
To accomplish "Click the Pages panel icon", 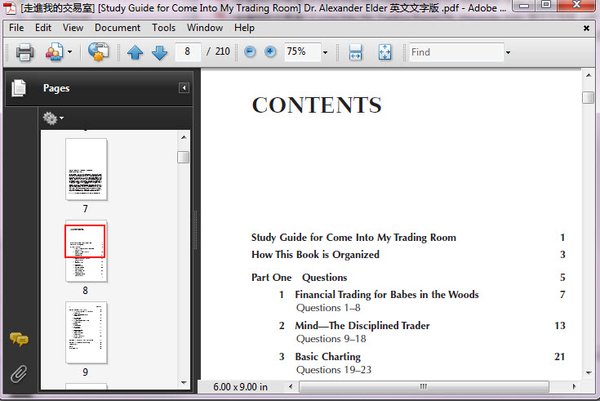I will click(x=19, y=88).
